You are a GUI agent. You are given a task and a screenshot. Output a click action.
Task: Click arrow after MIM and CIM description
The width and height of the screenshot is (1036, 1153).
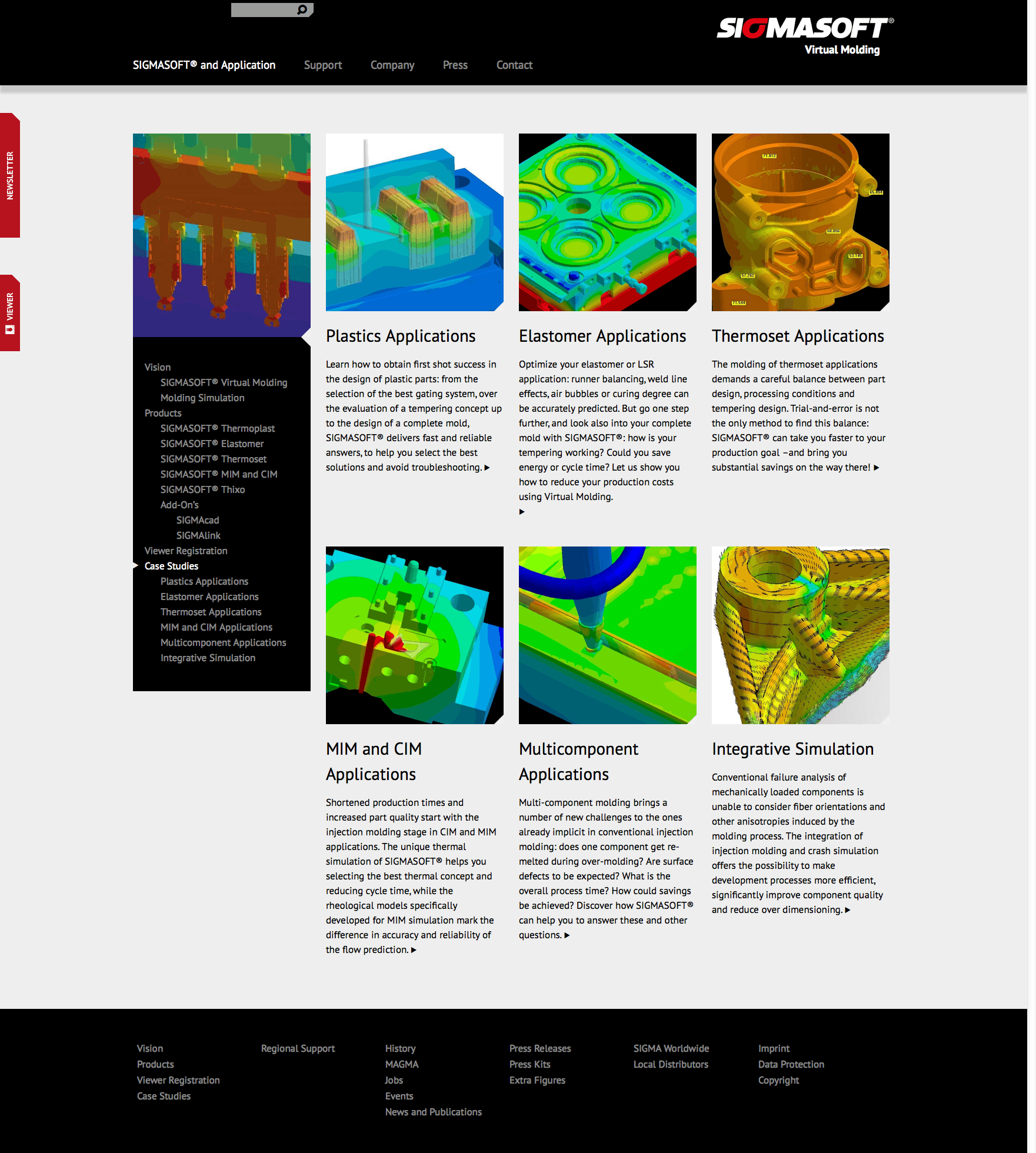(x=414, y=950)
